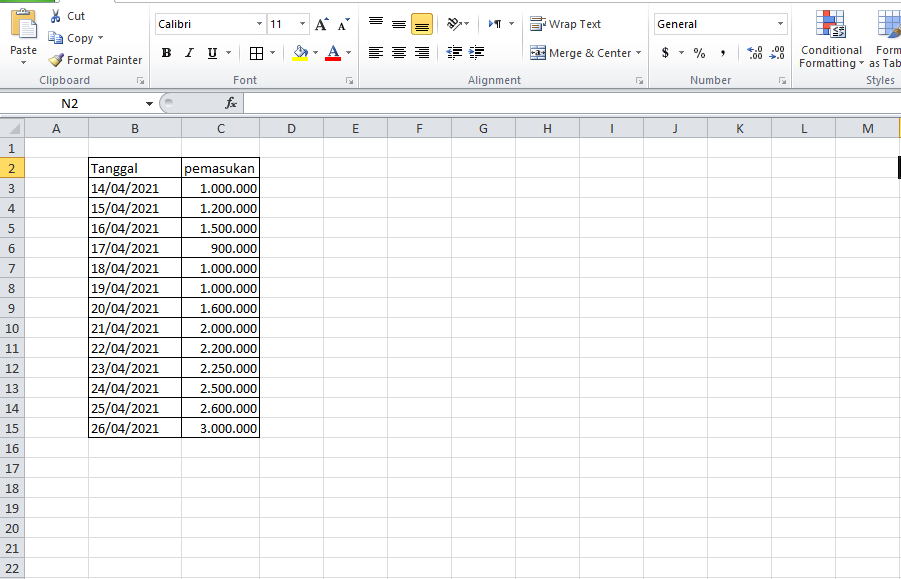Open Clipboard group dialog launcher
Screen dimensions: 901x579
click(141, 81)
